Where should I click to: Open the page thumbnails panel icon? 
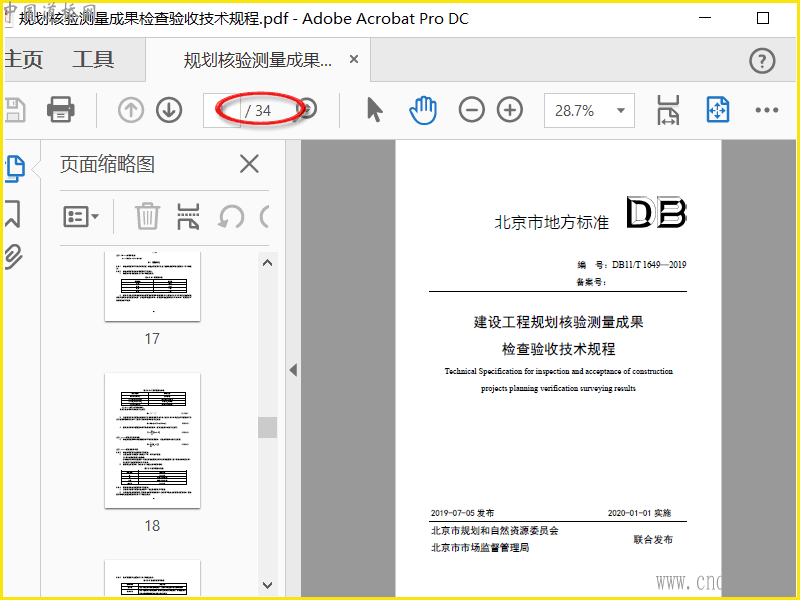(x=15, y=168)
